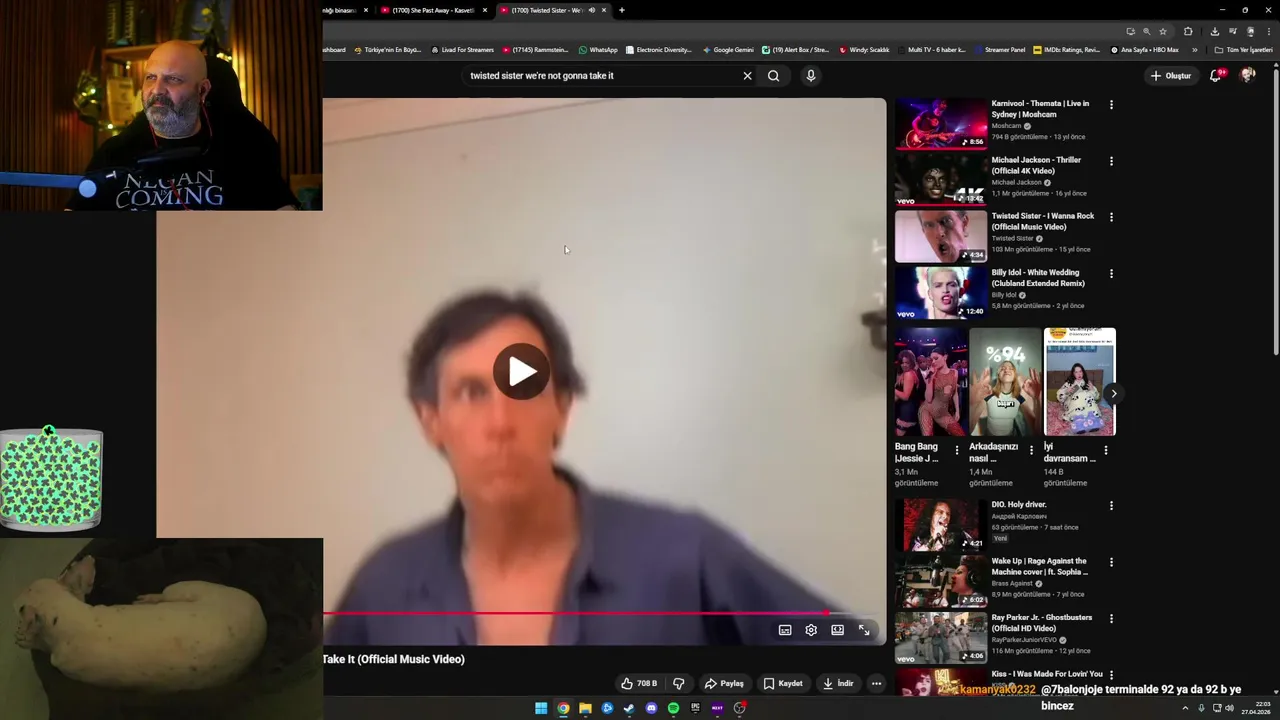Open options for Wake Up Rage Against cover
The height and width of the screenshot is (720, 1280).
1111,562
